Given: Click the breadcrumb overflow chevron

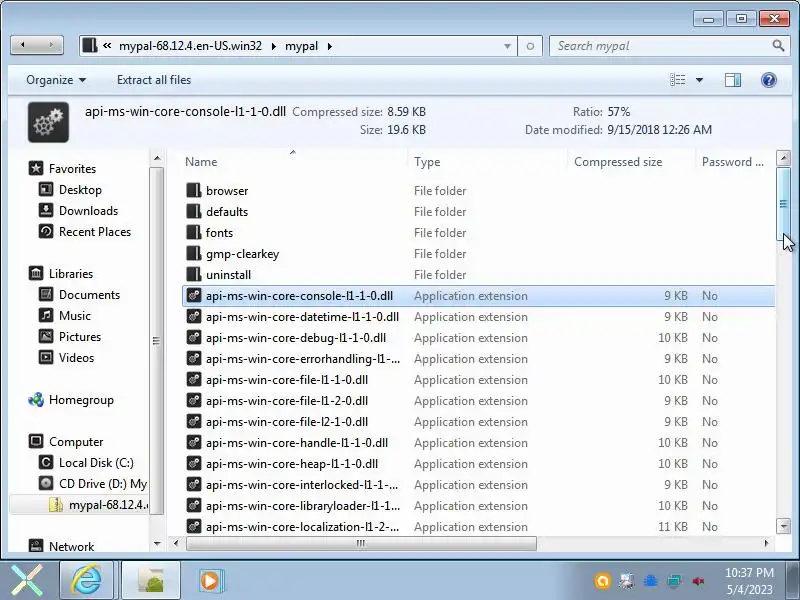Looking at the screenshot, I should (x=107, y=45).
